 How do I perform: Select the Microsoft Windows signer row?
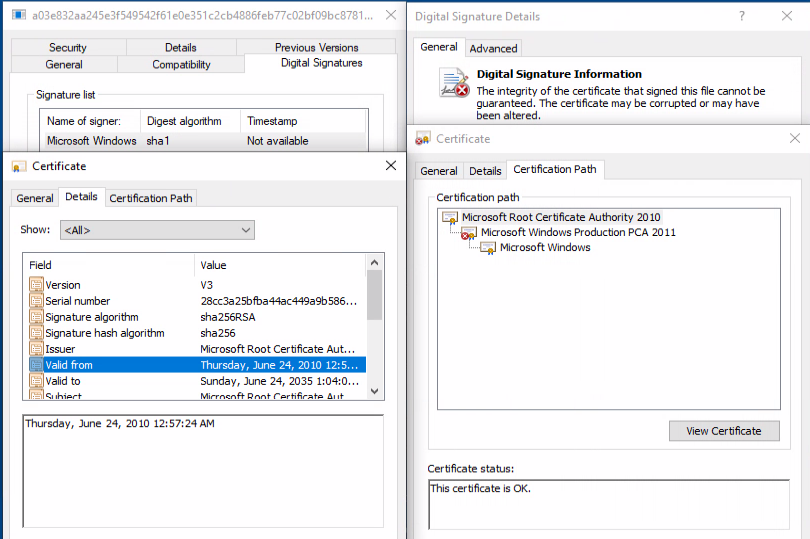(x=204, y=141)
